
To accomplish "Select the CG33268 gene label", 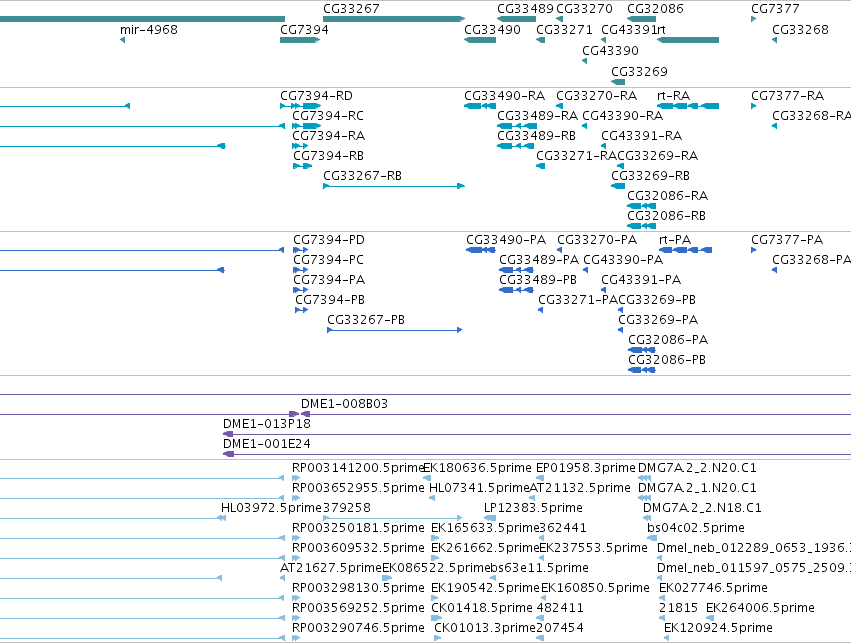I will pyautogui.click(x=800, y=29).
